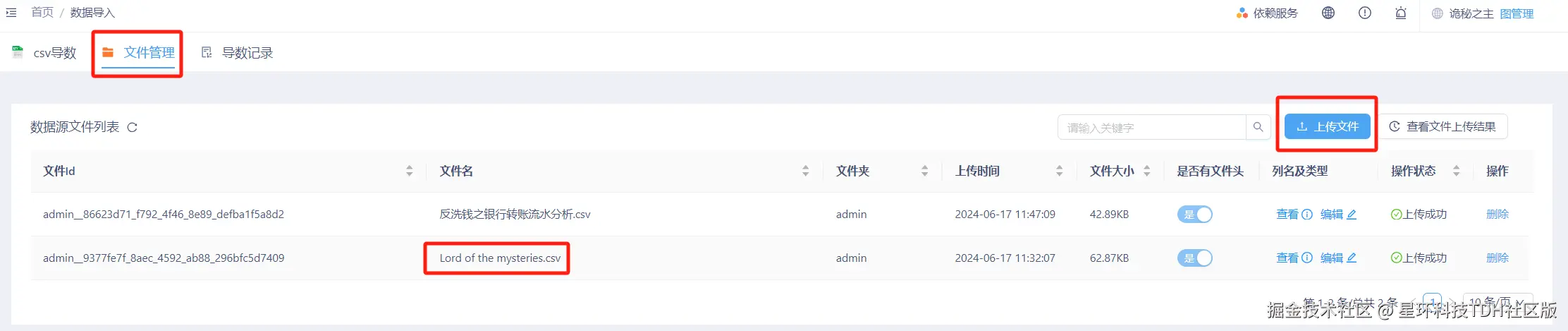Click the magnifier search button
This screenshot has height=331, width=1568.
pyautogui.click(x=1258, y=127)
